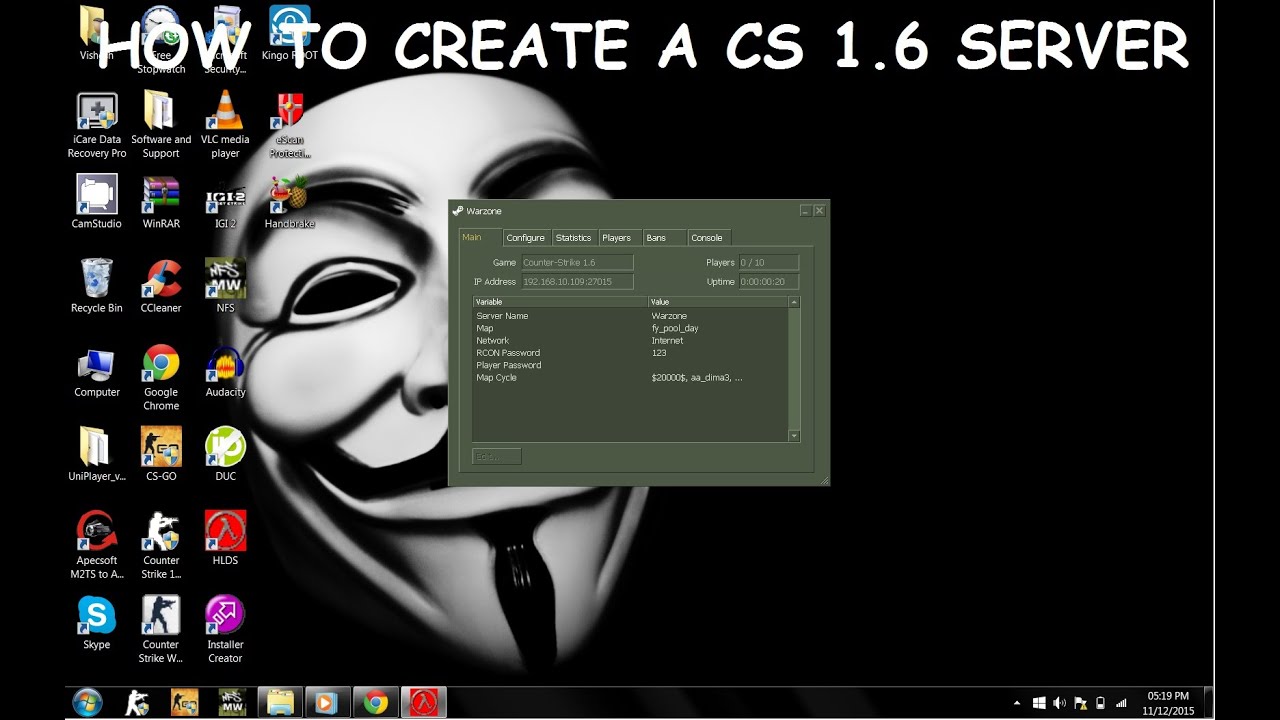
Task: Select the HLDS desktop shortcut
Action: [225, 539]
